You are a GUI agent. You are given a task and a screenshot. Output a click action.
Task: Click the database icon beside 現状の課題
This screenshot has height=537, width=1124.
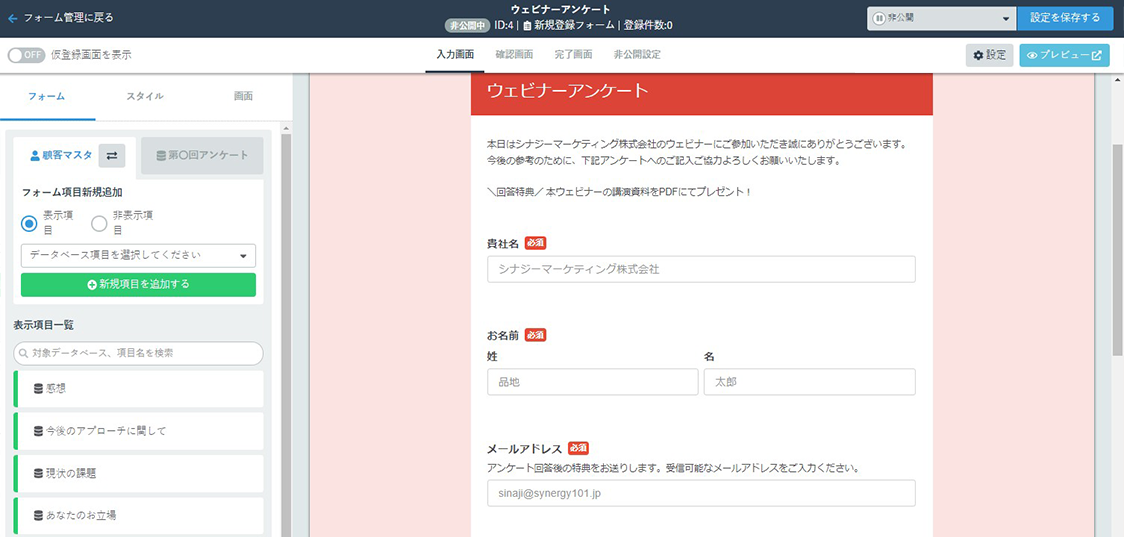(39, 473)
